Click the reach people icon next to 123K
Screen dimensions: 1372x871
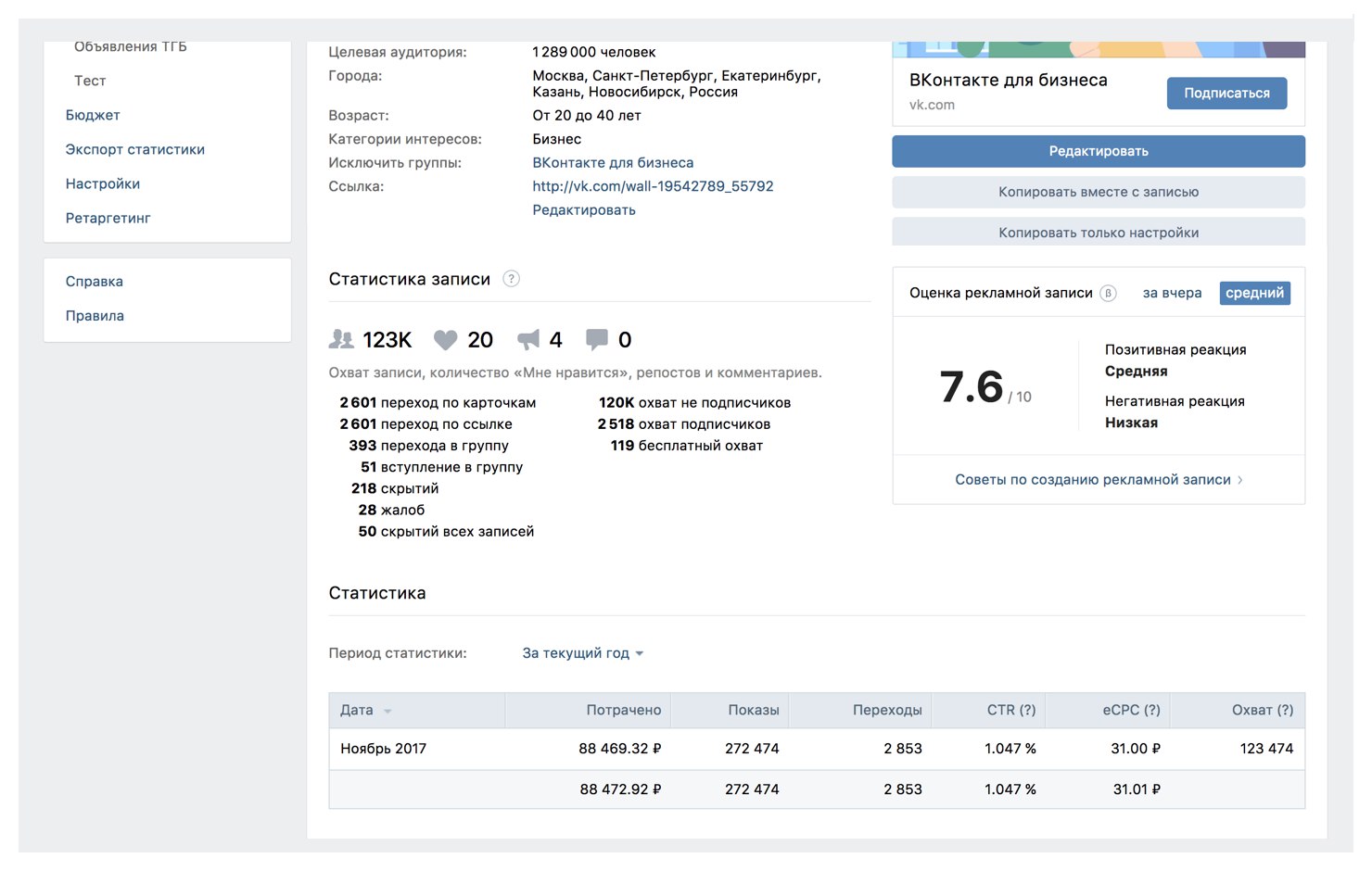tap(341, 340)
